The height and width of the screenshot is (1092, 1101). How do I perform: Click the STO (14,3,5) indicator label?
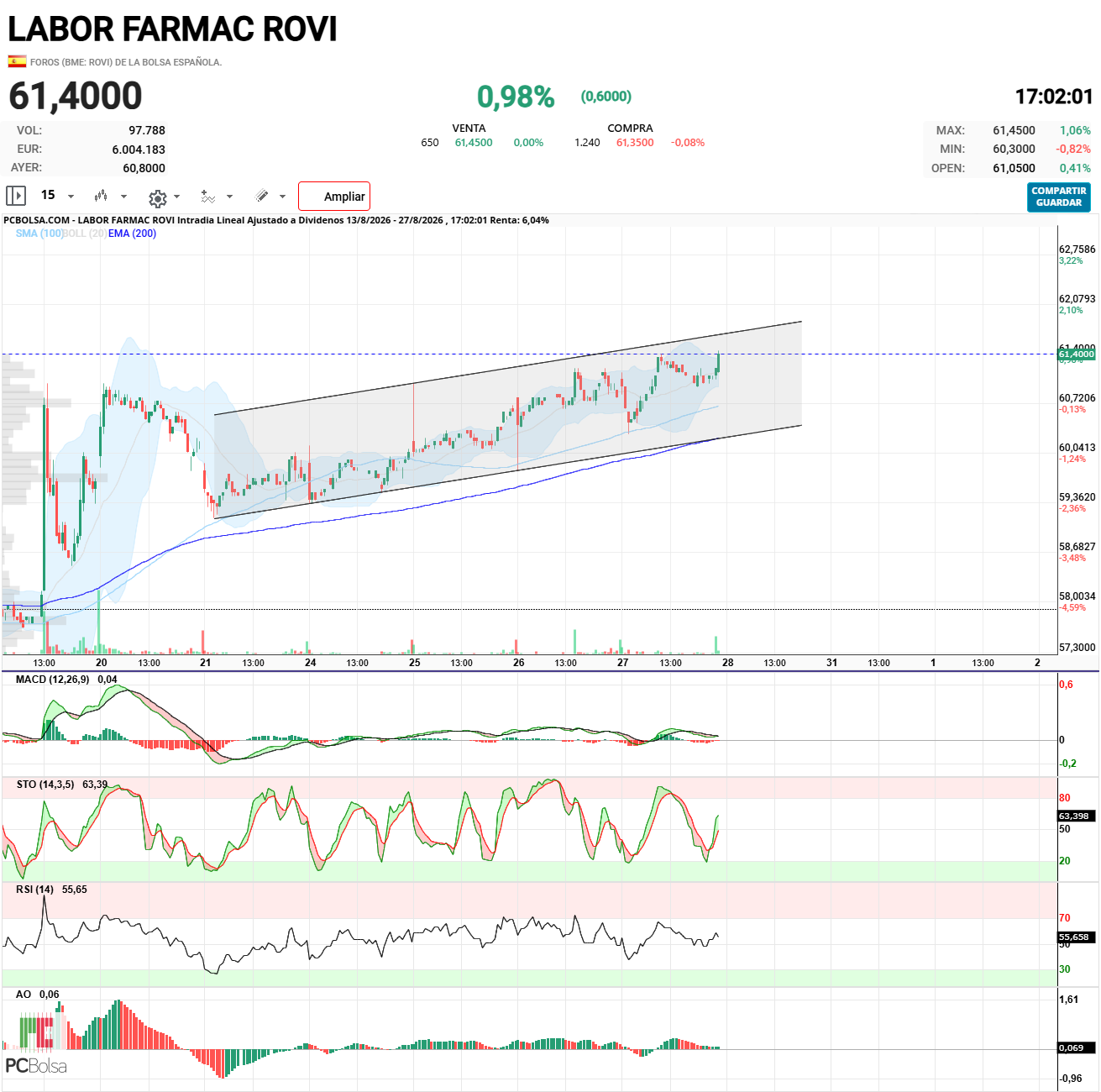pos(45,785)
